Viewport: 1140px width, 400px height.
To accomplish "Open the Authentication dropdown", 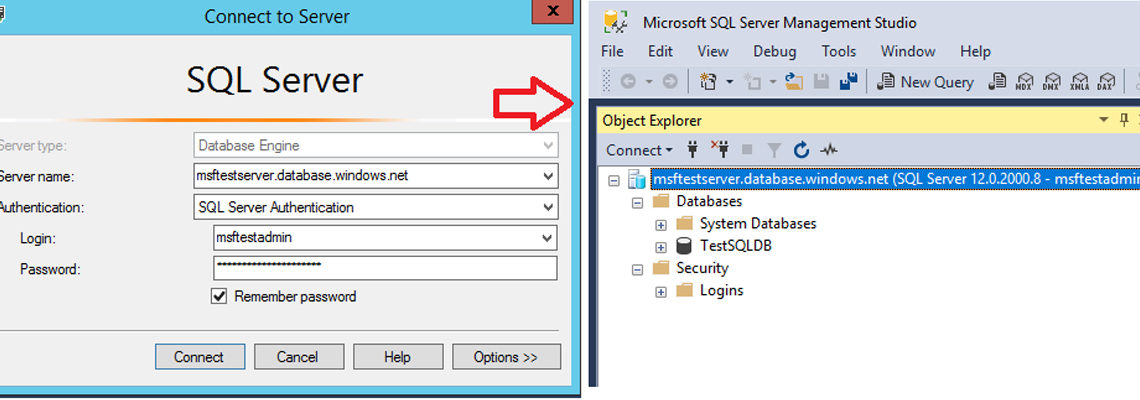I will 547,207.
